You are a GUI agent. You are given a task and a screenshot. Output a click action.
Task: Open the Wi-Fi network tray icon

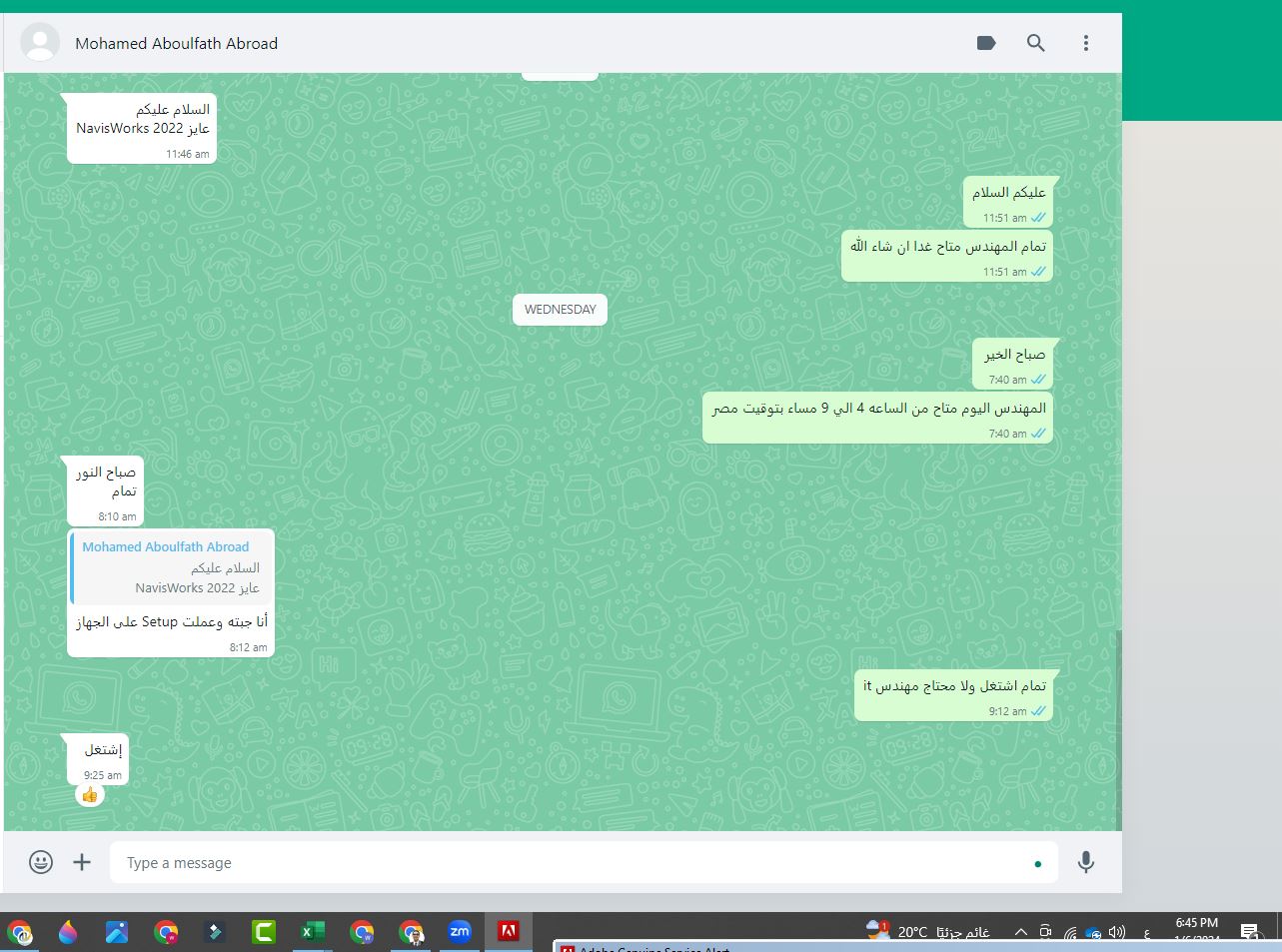pos(1070,933)
